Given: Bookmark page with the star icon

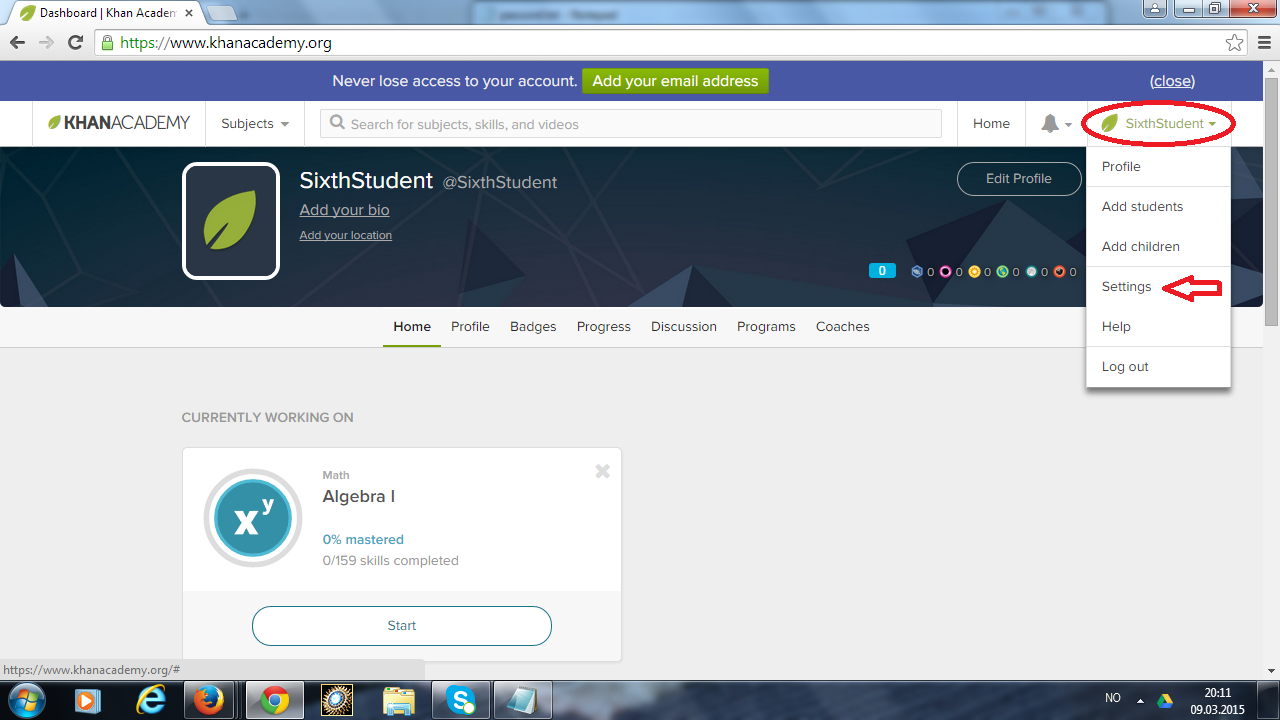Looking at the screenshot, I should (x=1235, y=43).
